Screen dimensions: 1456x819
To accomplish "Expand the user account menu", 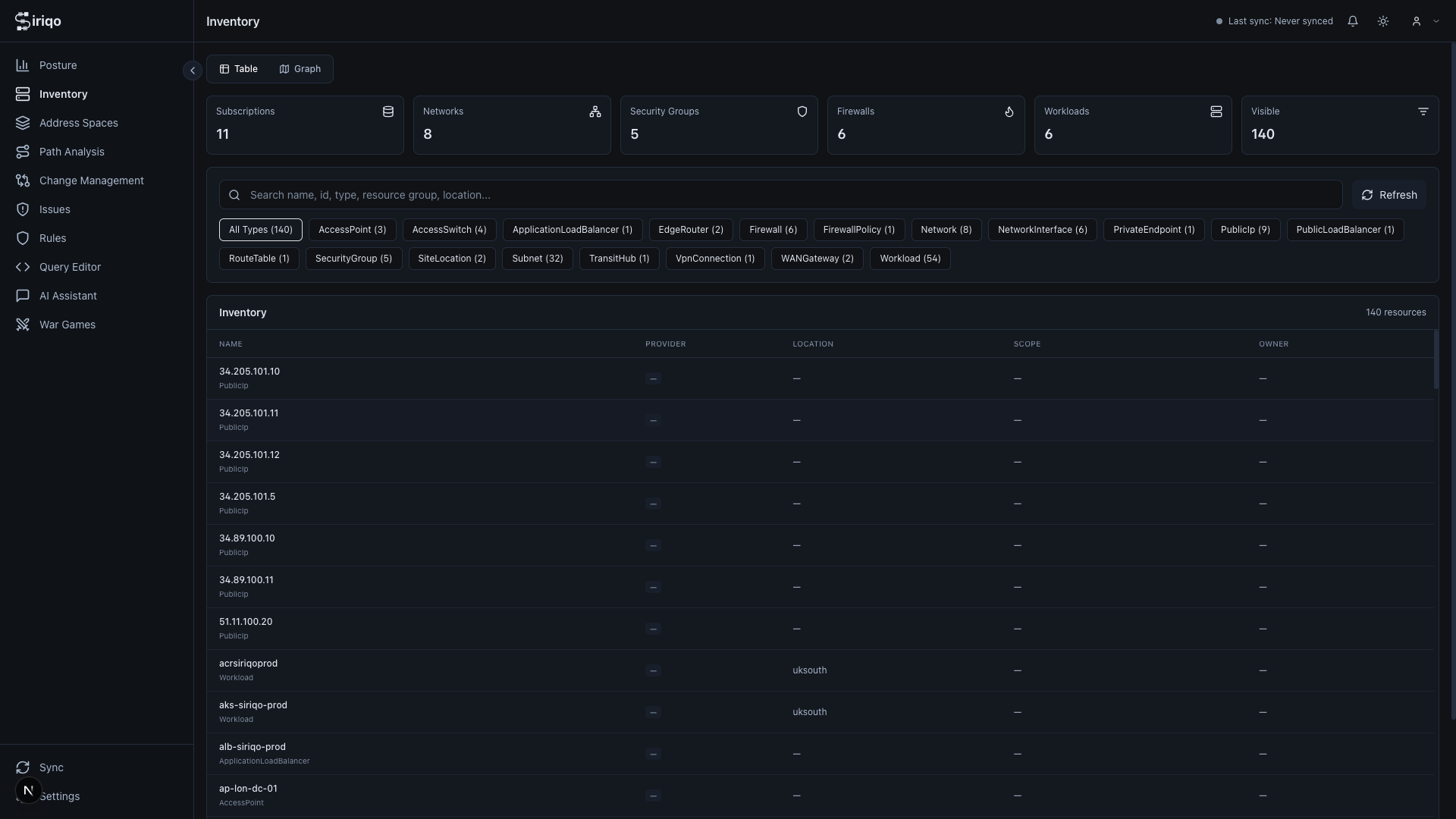I will (1424, 21).
